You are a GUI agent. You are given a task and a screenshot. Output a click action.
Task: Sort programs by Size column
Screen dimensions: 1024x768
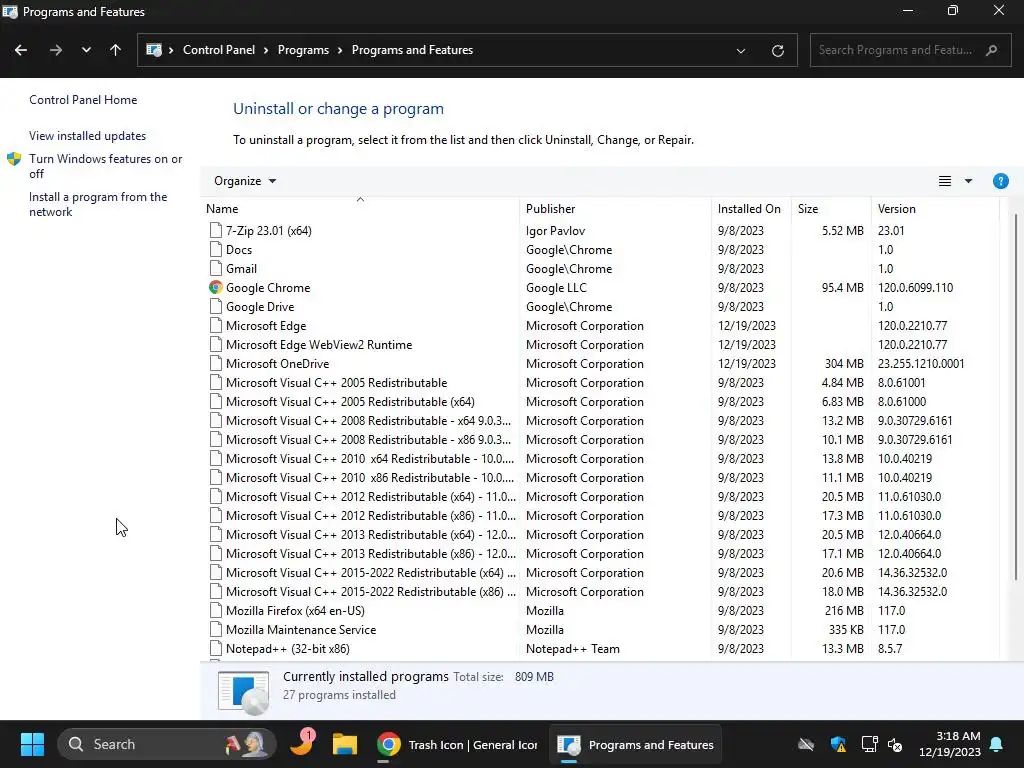tap(831, 208)
